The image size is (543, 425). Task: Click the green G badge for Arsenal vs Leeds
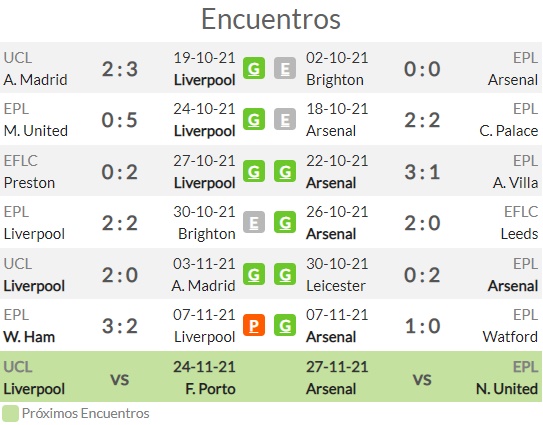(285, 222)
